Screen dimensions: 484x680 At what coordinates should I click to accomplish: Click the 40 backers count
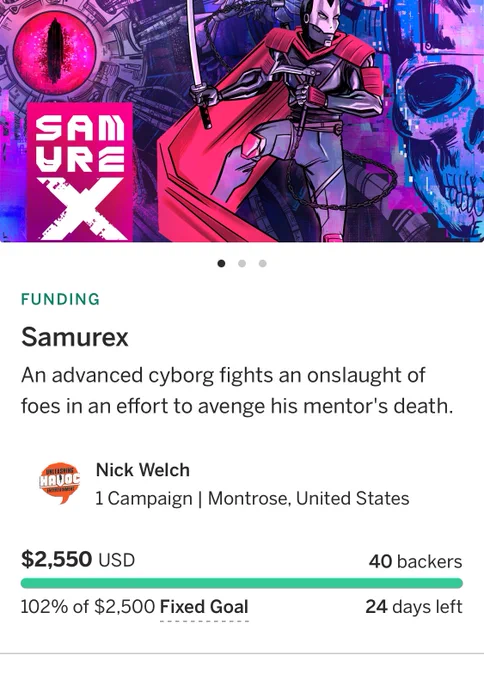click(x=415, y=561)
